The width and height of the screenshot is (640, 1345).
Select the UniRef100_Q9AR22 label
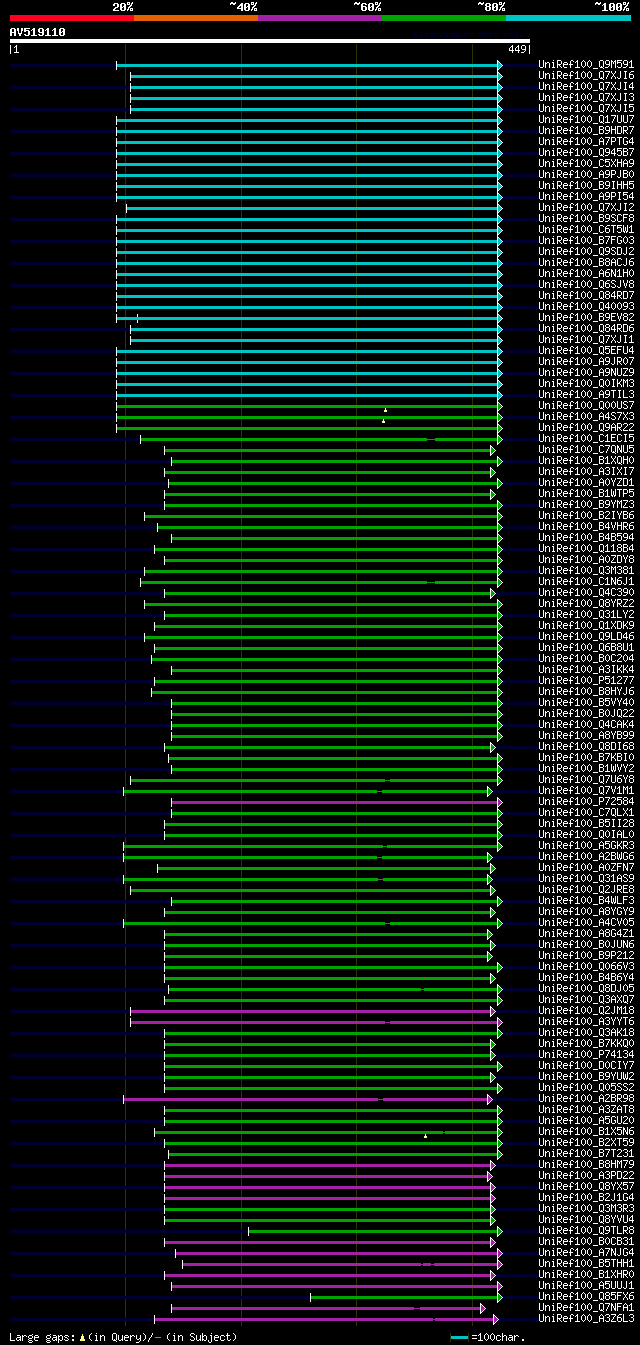coord(586,428)
